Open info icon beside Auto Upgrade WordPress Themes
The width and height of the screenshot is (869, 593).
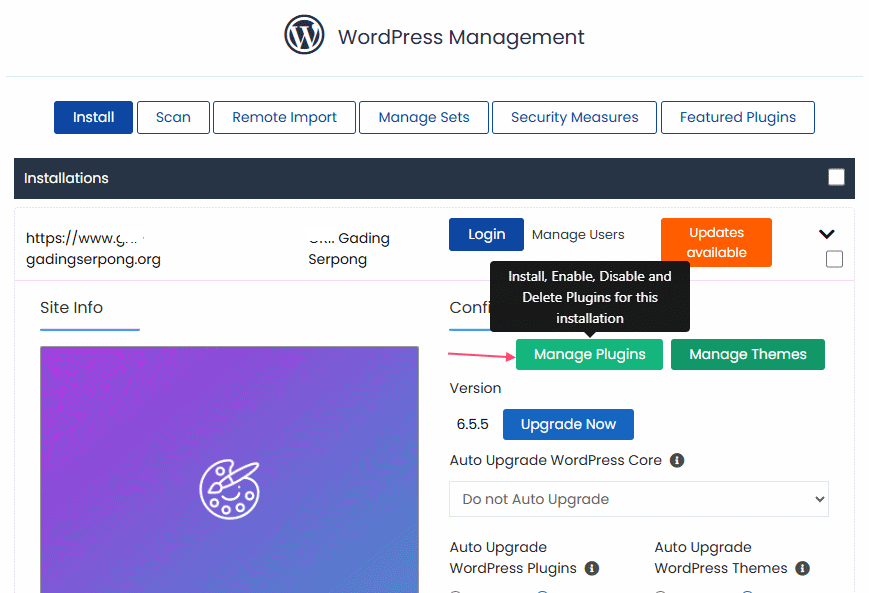click(x=802, y=568)
